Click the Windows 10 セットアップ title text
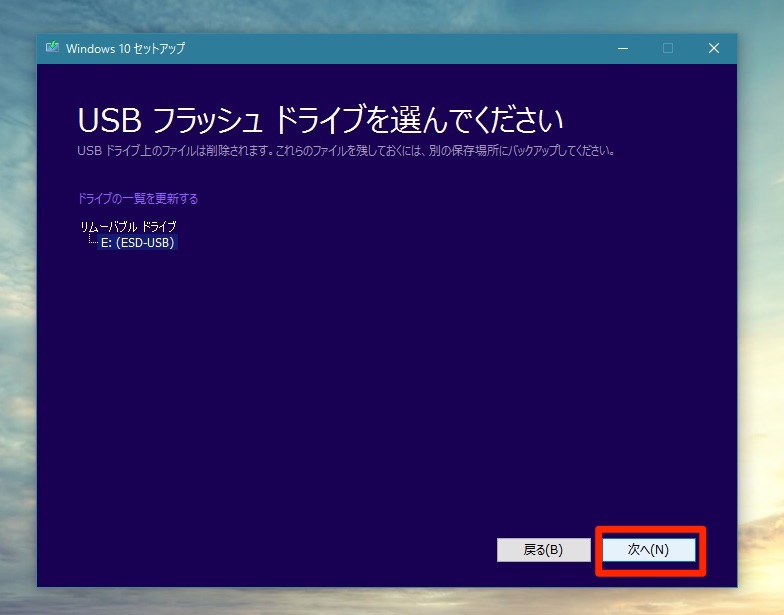This screenshot has height=615, width=784. point(126,48)
